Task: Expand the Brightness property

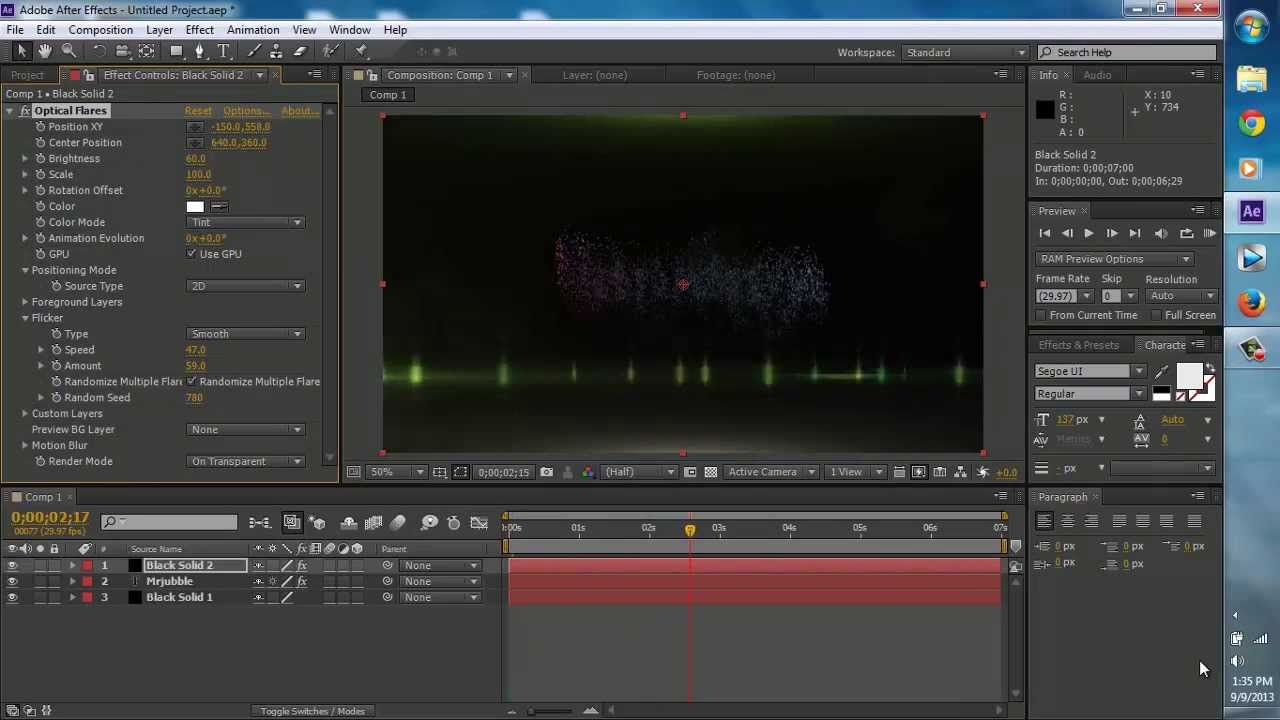Action: click(x=25, y=159)
